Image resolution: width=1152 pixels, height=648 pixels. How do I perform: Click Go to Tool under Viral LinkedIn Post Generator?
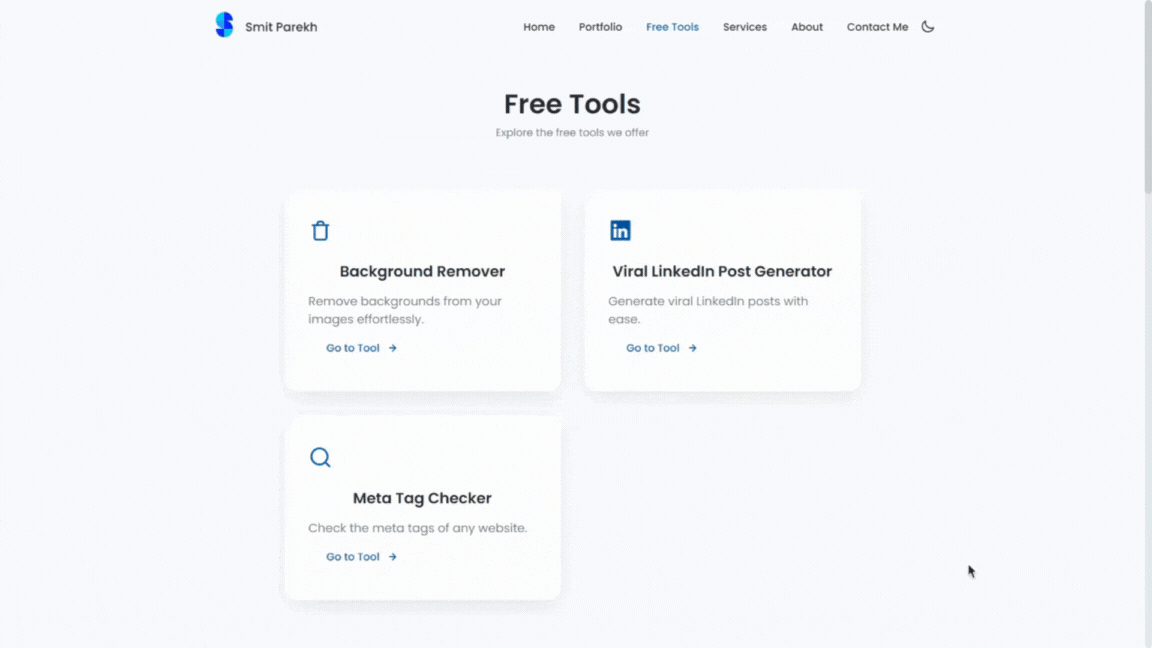point(653,348)
